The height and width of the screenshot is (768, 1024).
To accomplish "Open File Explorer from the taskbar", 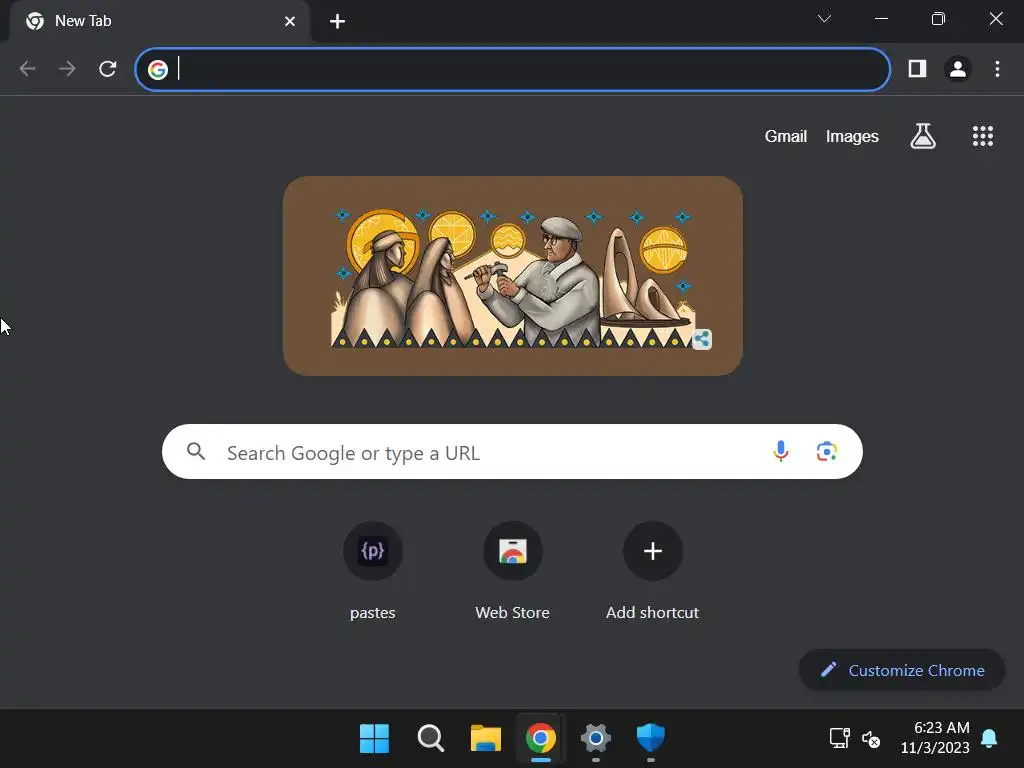I will pyautogui.click(x=486, y=739).
